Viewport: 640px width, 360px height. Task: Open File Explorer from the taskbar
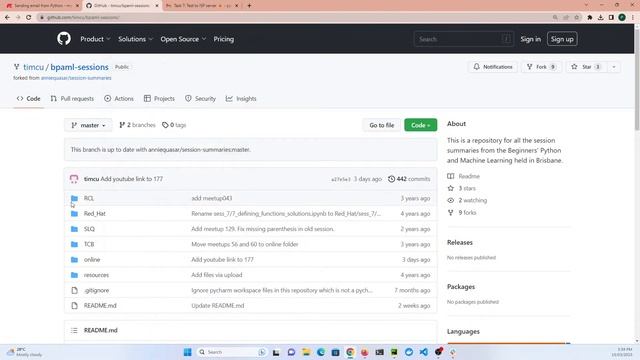(306, 352)
